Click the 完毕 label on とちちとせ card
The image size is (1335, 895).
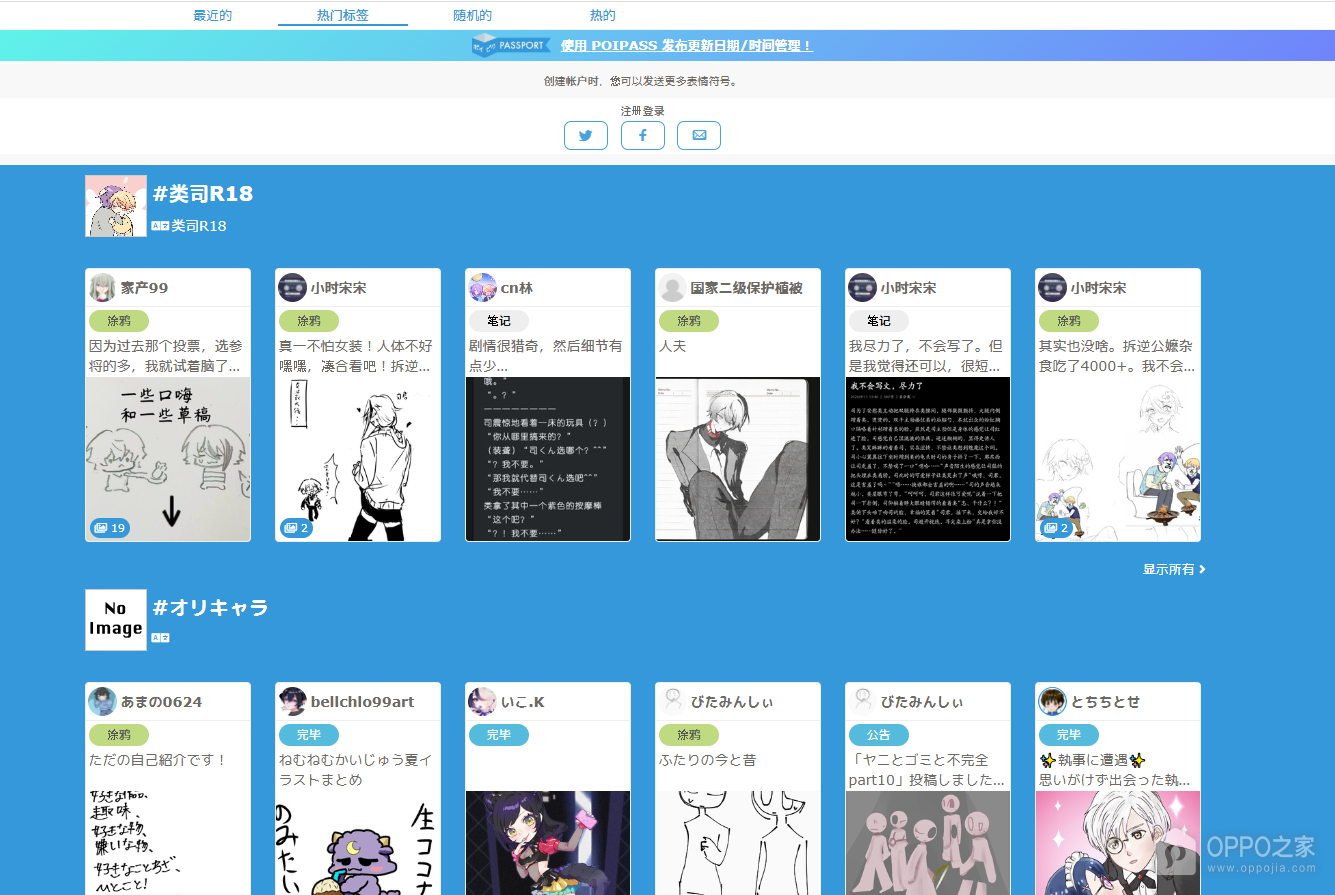[x=1069, y=735]
